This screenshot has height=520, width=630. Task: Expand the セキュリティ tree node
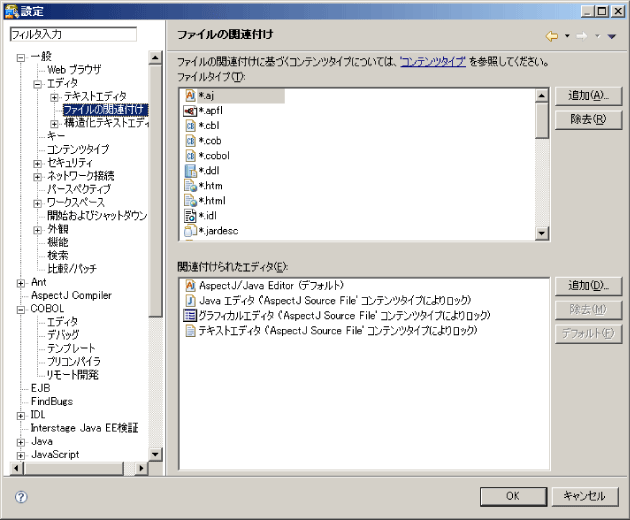tap(37, 164)
